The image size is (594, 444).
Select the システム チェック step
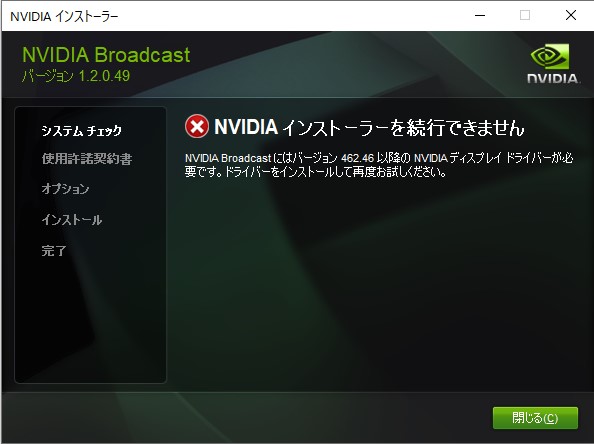pos(81,131)
